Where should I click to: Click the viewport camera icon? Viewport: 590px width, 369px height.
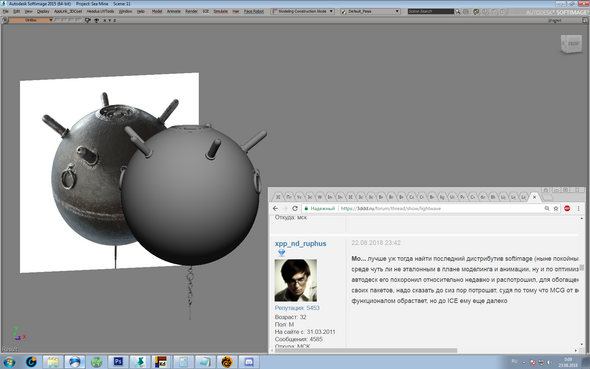point(88,20)
